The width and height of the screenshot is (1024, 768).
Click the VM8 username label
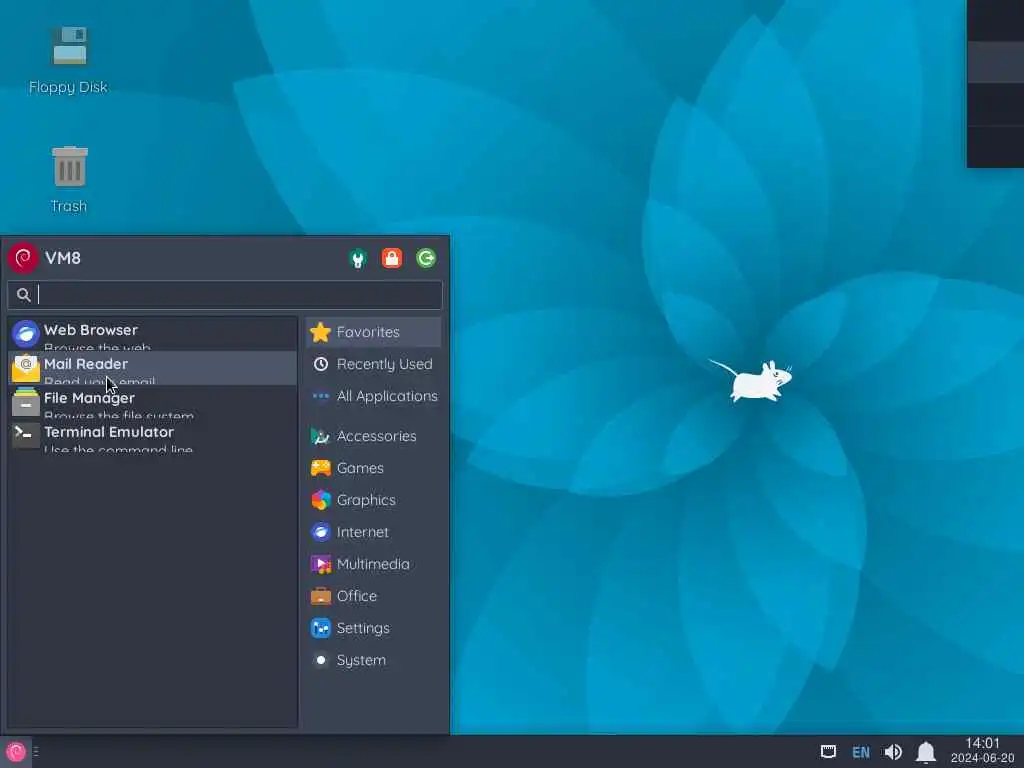63,258
